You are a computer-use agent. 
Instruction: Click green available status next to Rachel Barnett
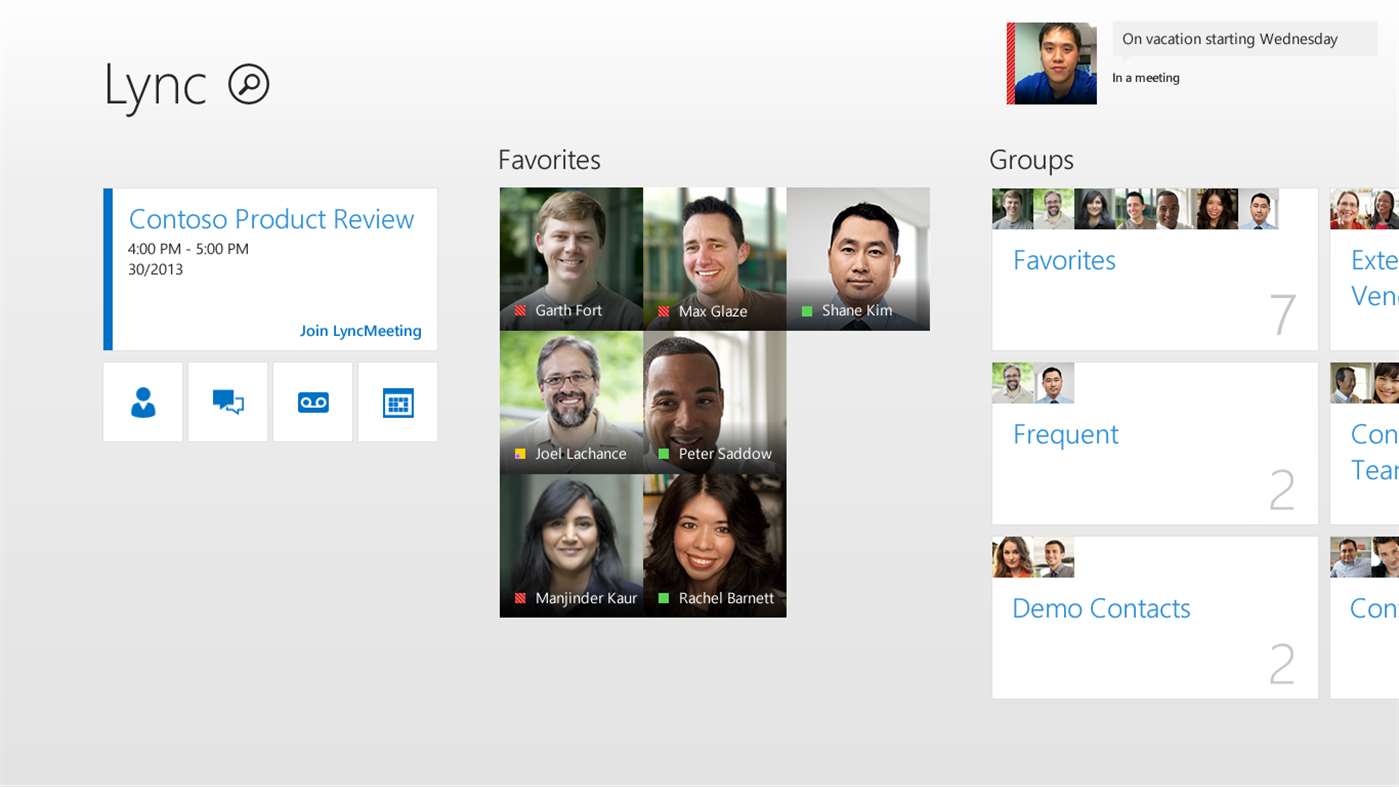point(663,598)
